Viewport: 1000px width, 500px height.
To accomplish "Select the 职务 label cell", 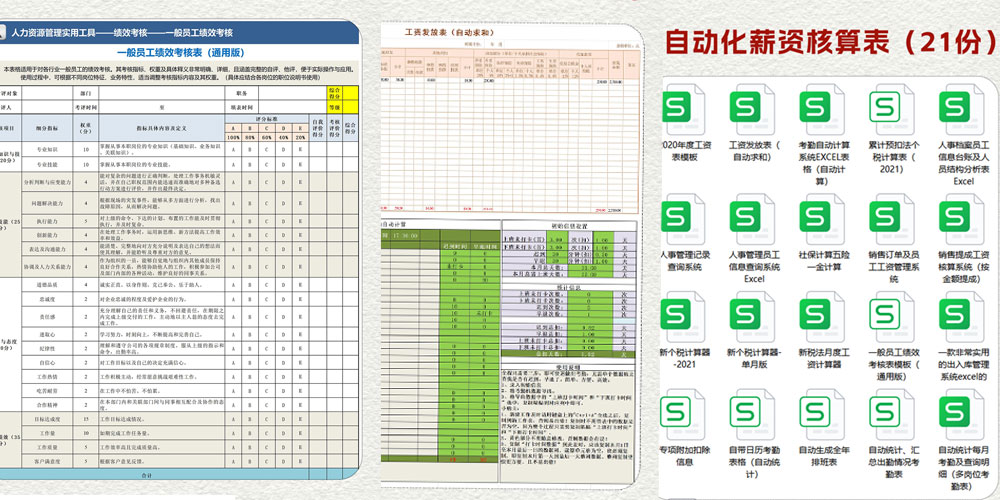I will point(242,93).
